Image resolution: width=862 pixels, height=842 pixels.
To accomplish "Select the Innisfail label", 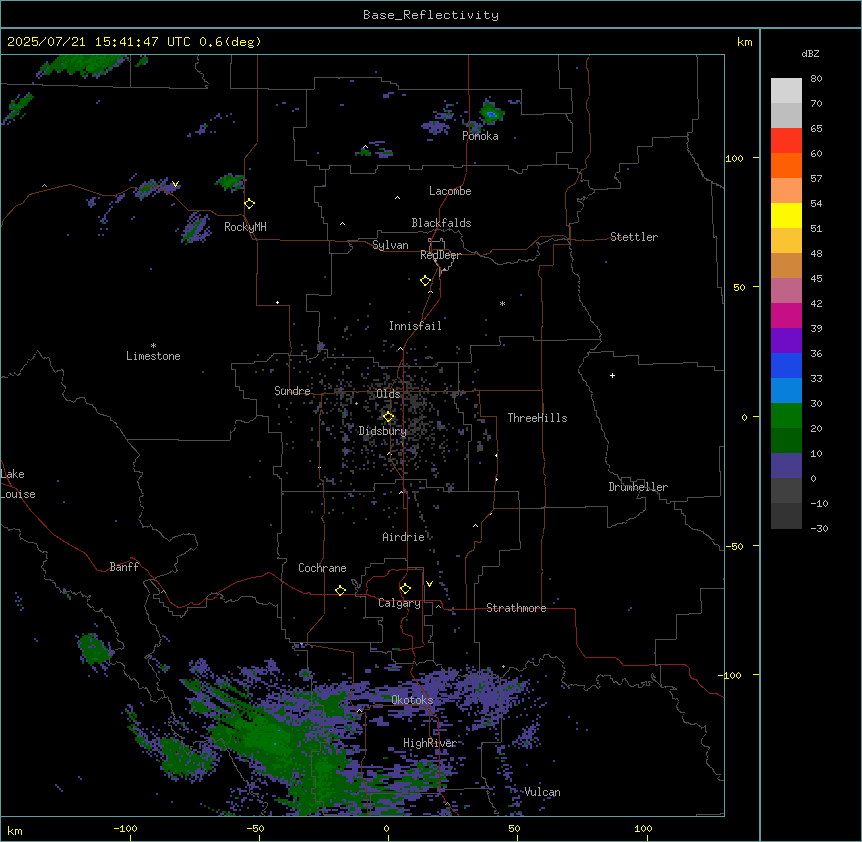I will pyautogui.click(x=415, y=326).
